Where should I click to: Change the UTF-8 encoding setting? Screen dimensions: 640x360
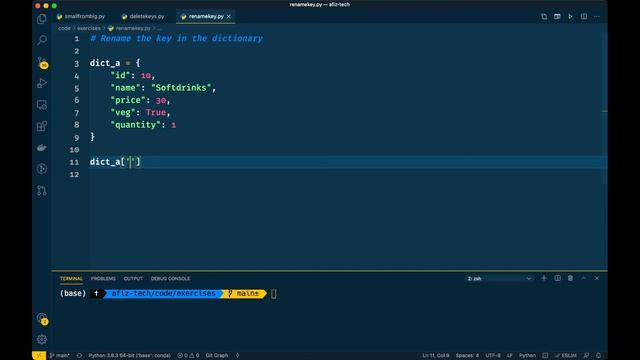(493, 356)
